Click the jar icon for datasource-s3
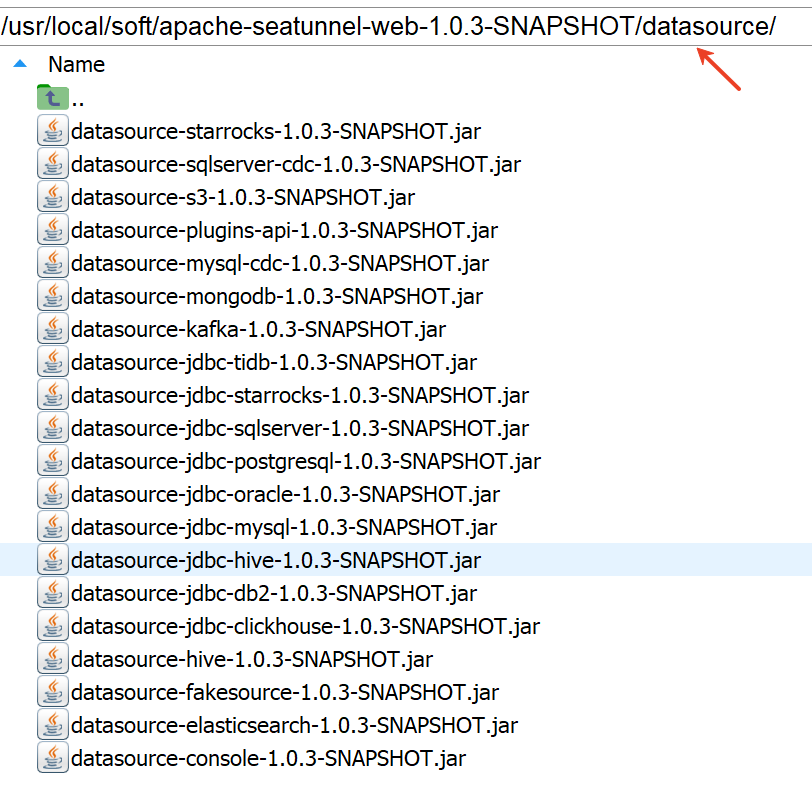The width and height of the screenshot is (812, 809). [x=53, y=197]
